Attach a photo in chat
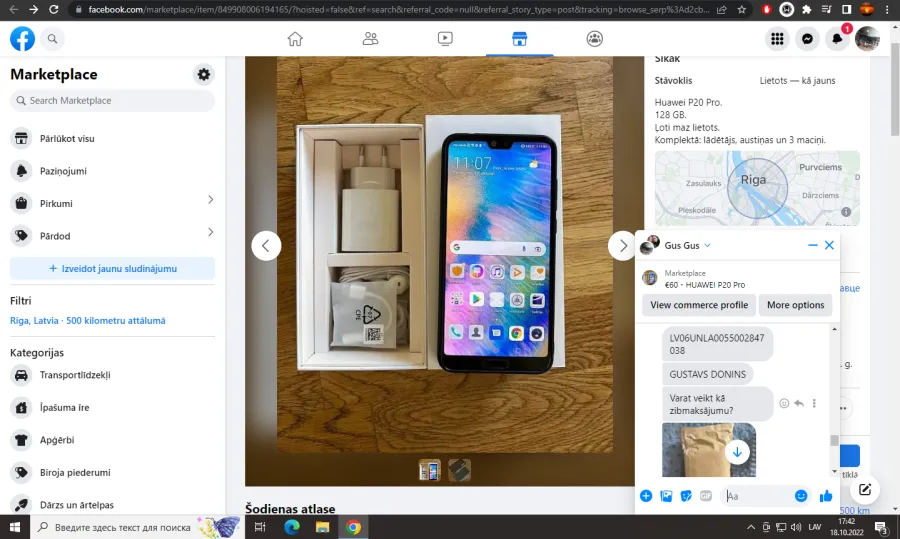This screenshot has width=900, height=539. click(x=666, y=496)
